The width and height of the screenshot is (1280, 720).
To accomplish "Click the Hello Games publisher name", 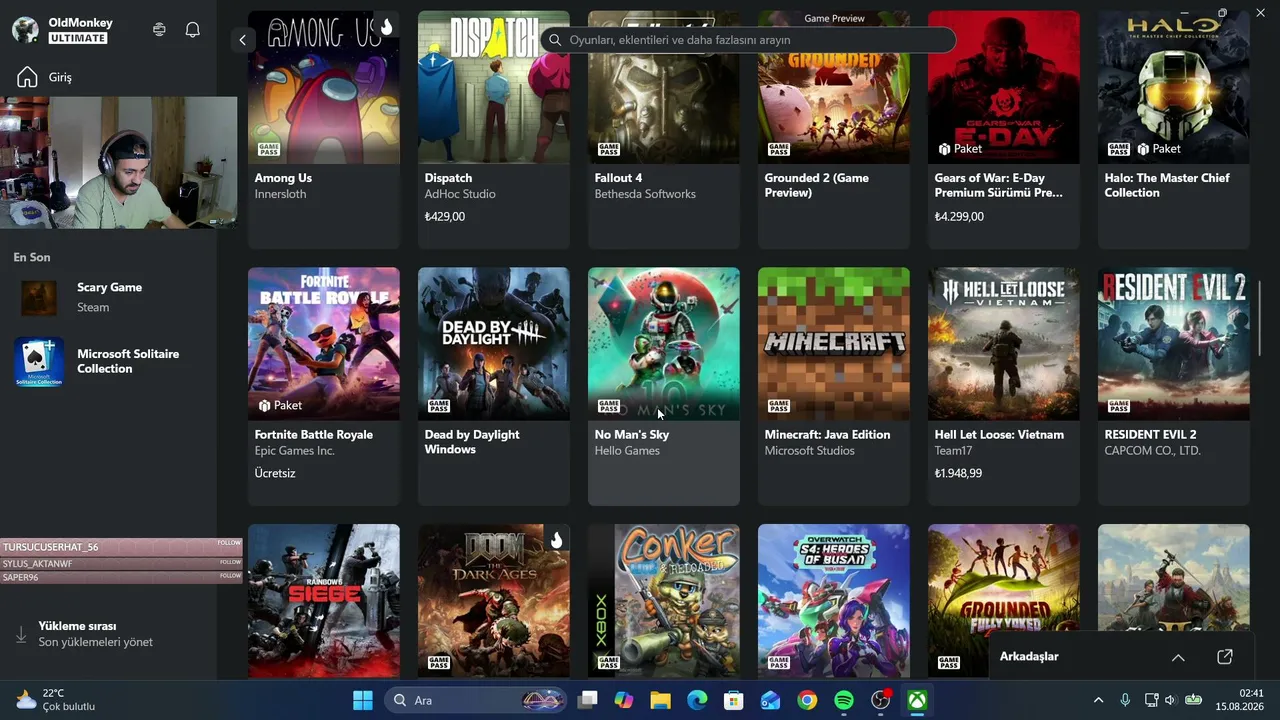I will 627,451.
